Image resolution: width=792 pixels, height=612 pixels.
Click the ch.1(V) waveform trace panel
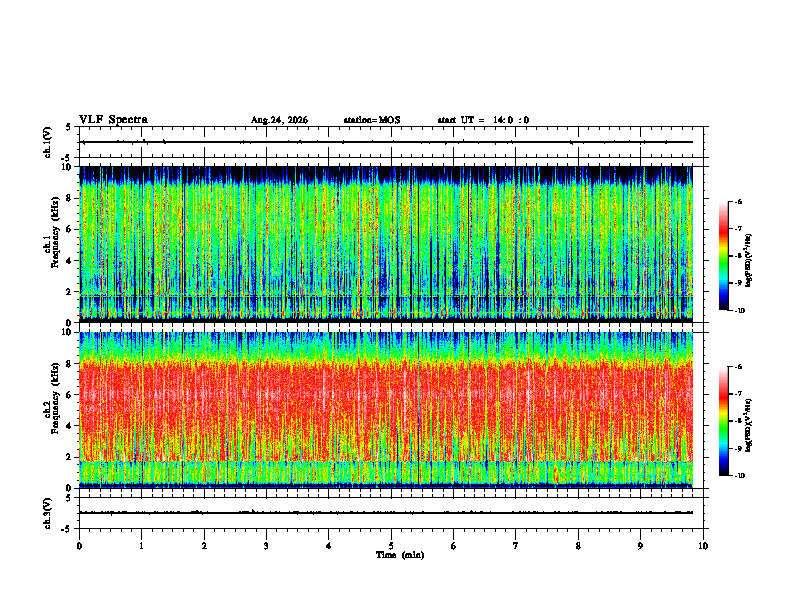391,142
